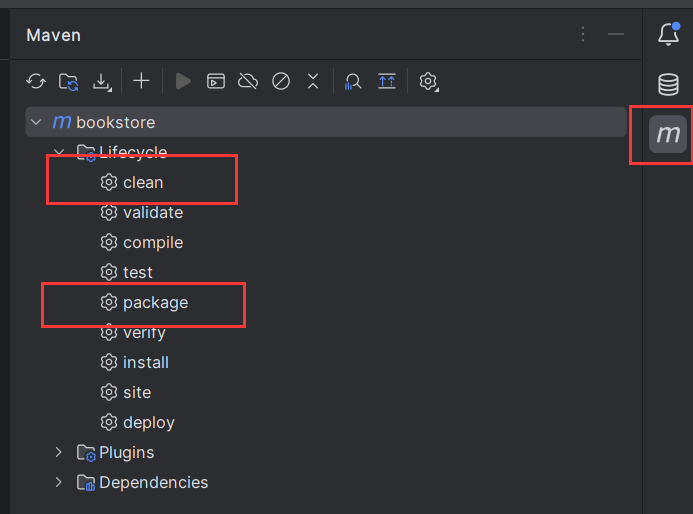Collapse the bookstore project node
This screenshot has width=693, height=514.
pos(36,122)
